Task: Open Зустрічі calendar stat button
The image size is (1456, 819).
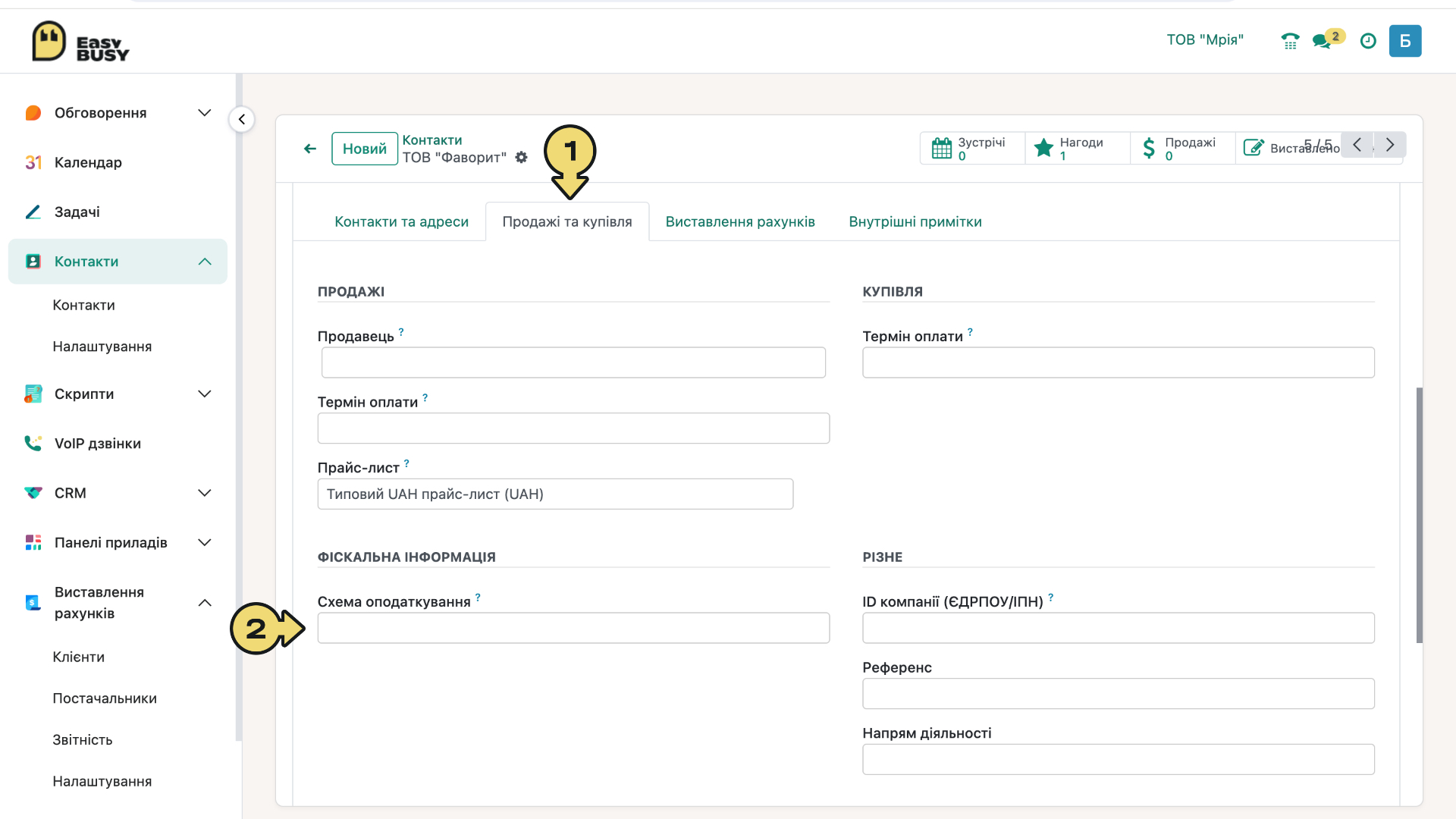Action: (972, 148)
